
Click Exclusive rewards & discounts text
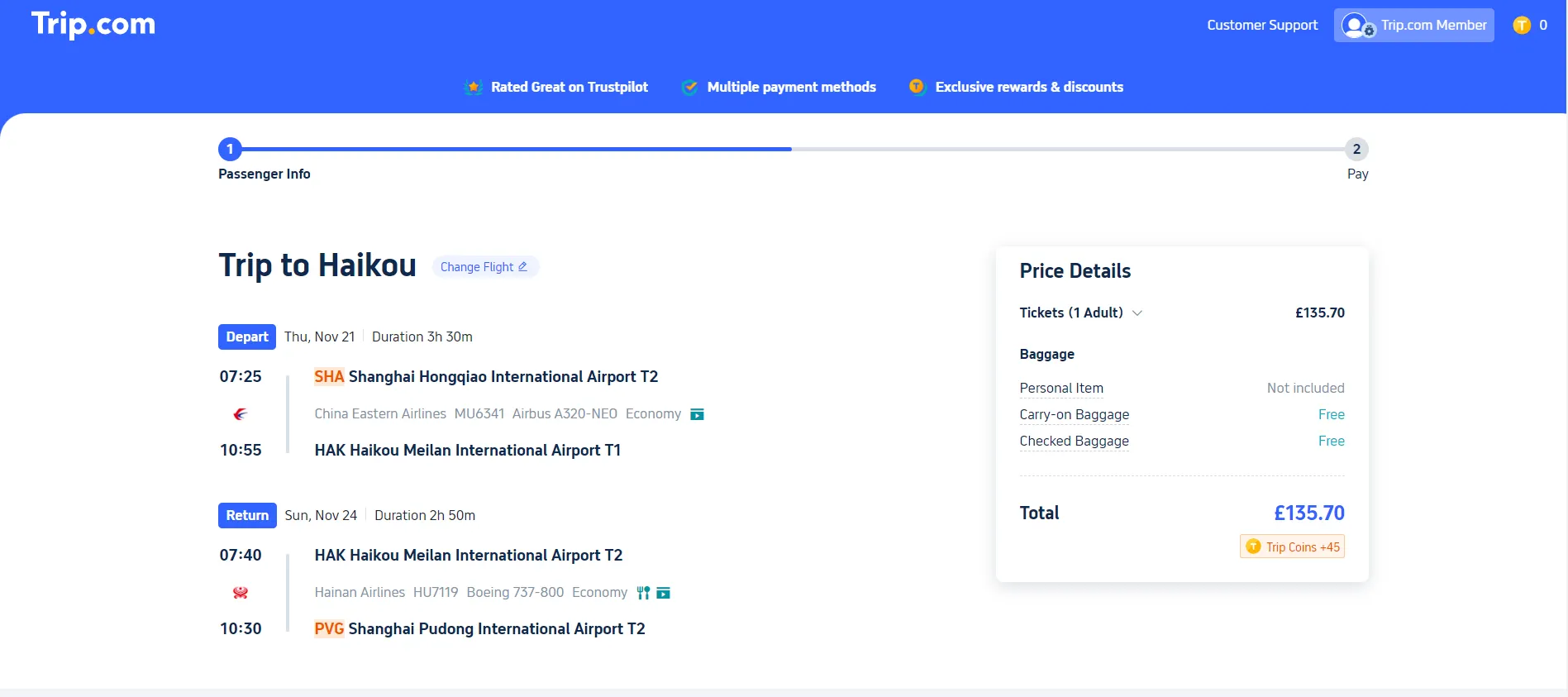pyautogui.click(x=1029, y=87)
